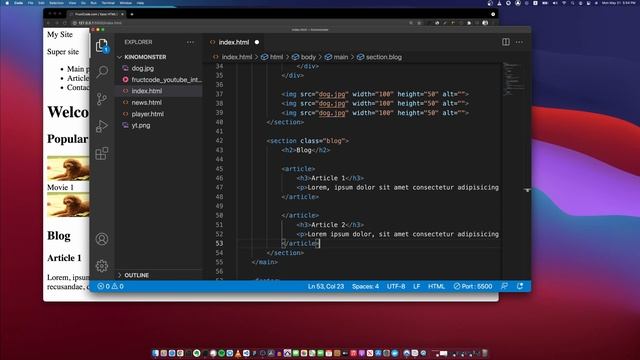This screenshot has height=360, width=640.
Task: Open the Code application menu
Action: [x=18, y=3]
